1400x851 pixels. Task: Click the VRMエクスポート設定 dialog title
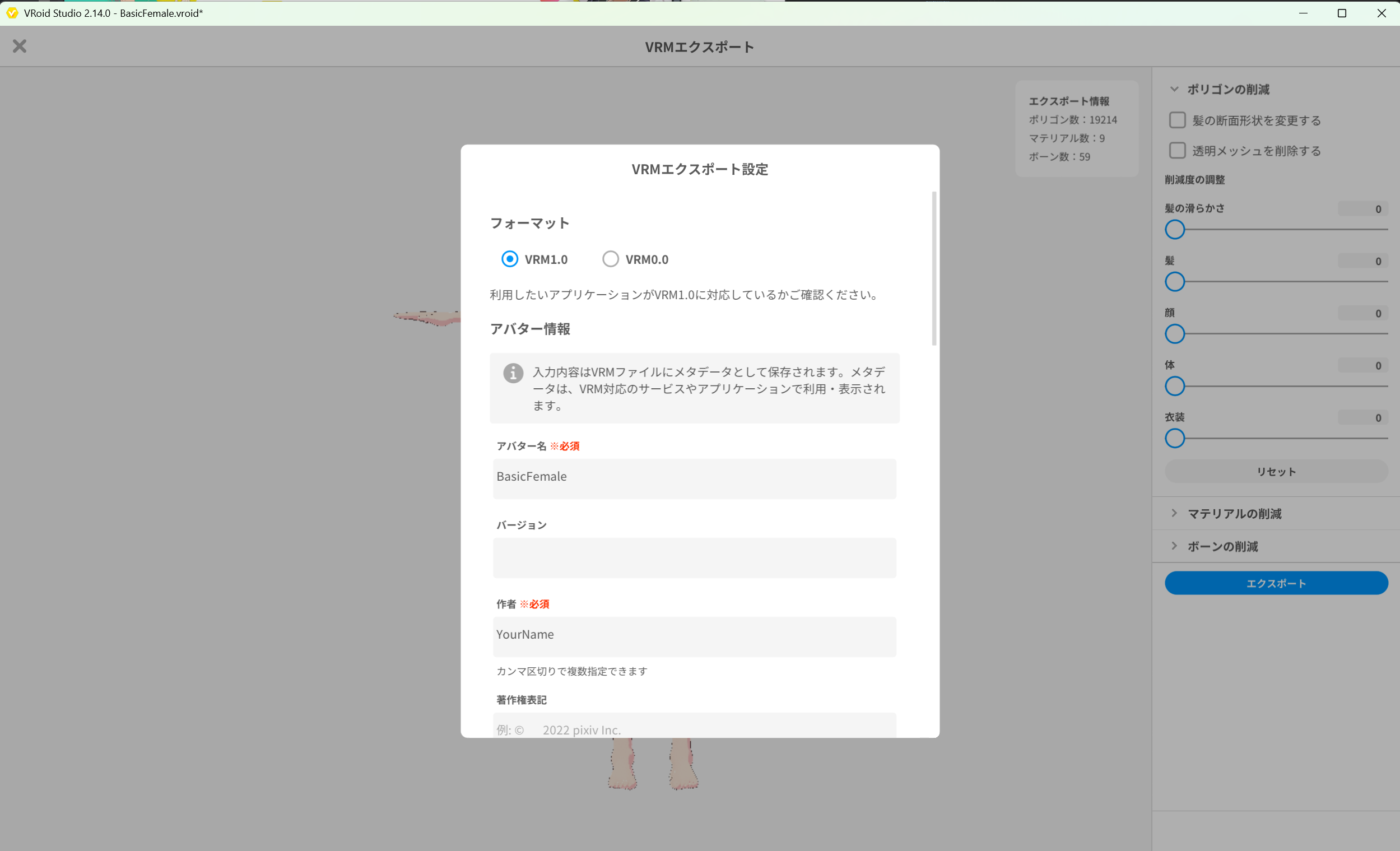coord(700,169)
